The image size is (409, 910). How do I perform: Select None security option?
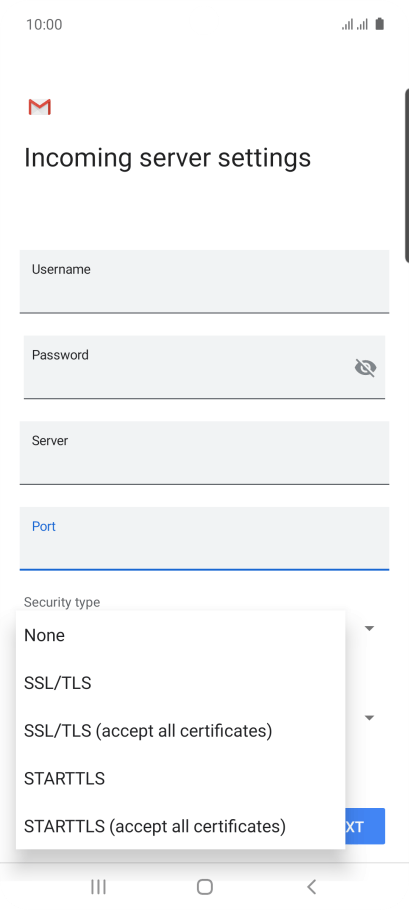click(180, 635)
